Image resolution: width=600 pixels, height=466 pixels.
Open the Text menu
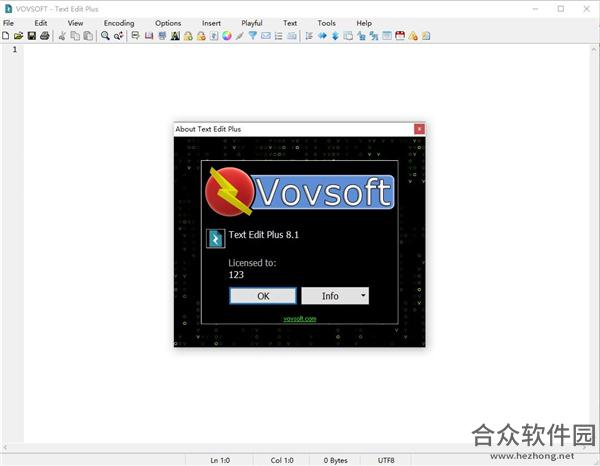click(x=290, y=23)
